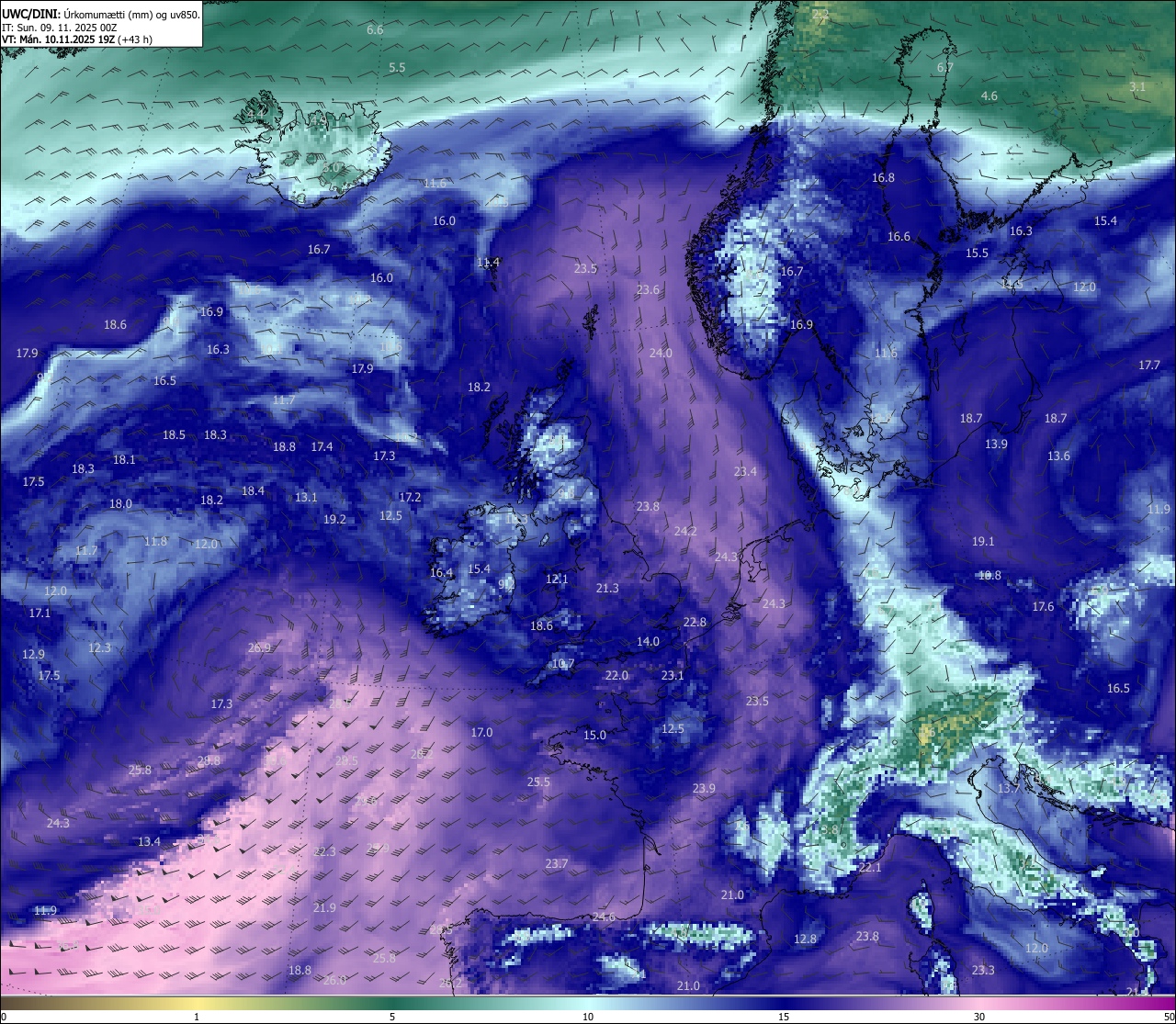Screen dimensions: 1176x1024
Task: Click the map value '17.0'
Action: (481, 733)
